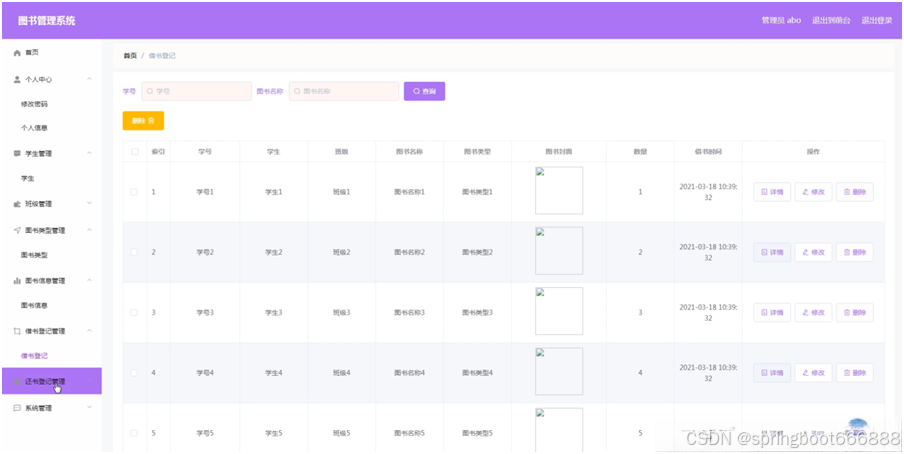Open 修改密码 in the sidebar

click(34, 104)
